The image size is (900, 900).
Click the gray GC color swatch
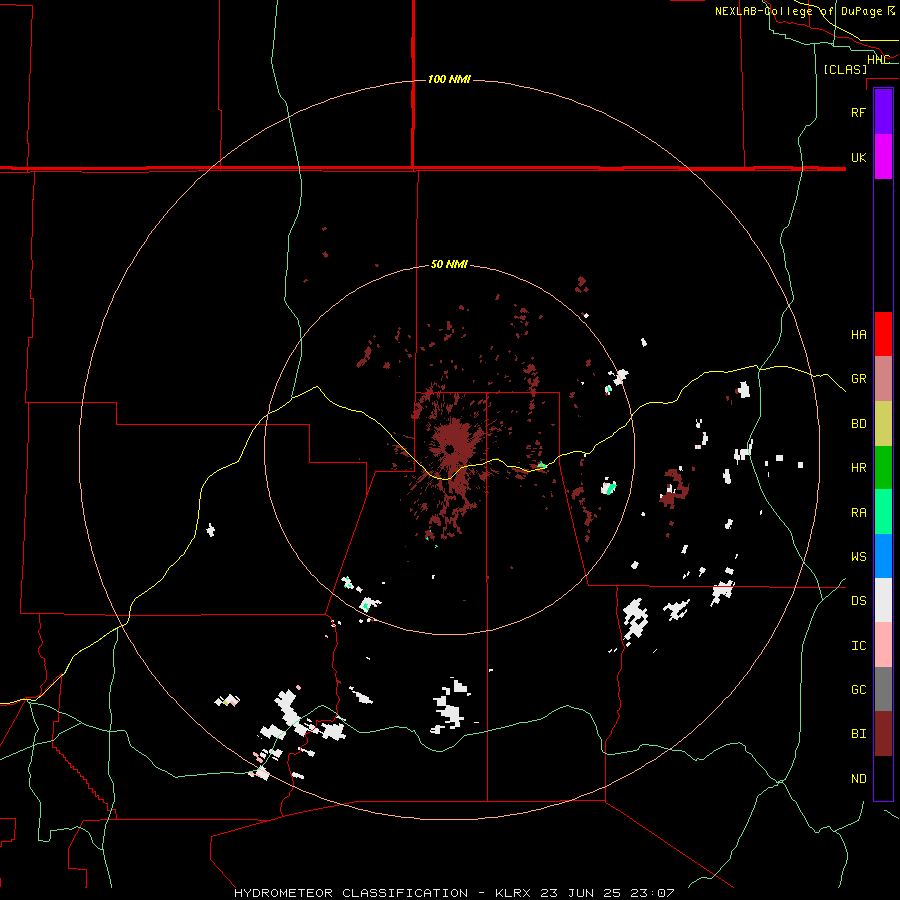pos(883,689)
